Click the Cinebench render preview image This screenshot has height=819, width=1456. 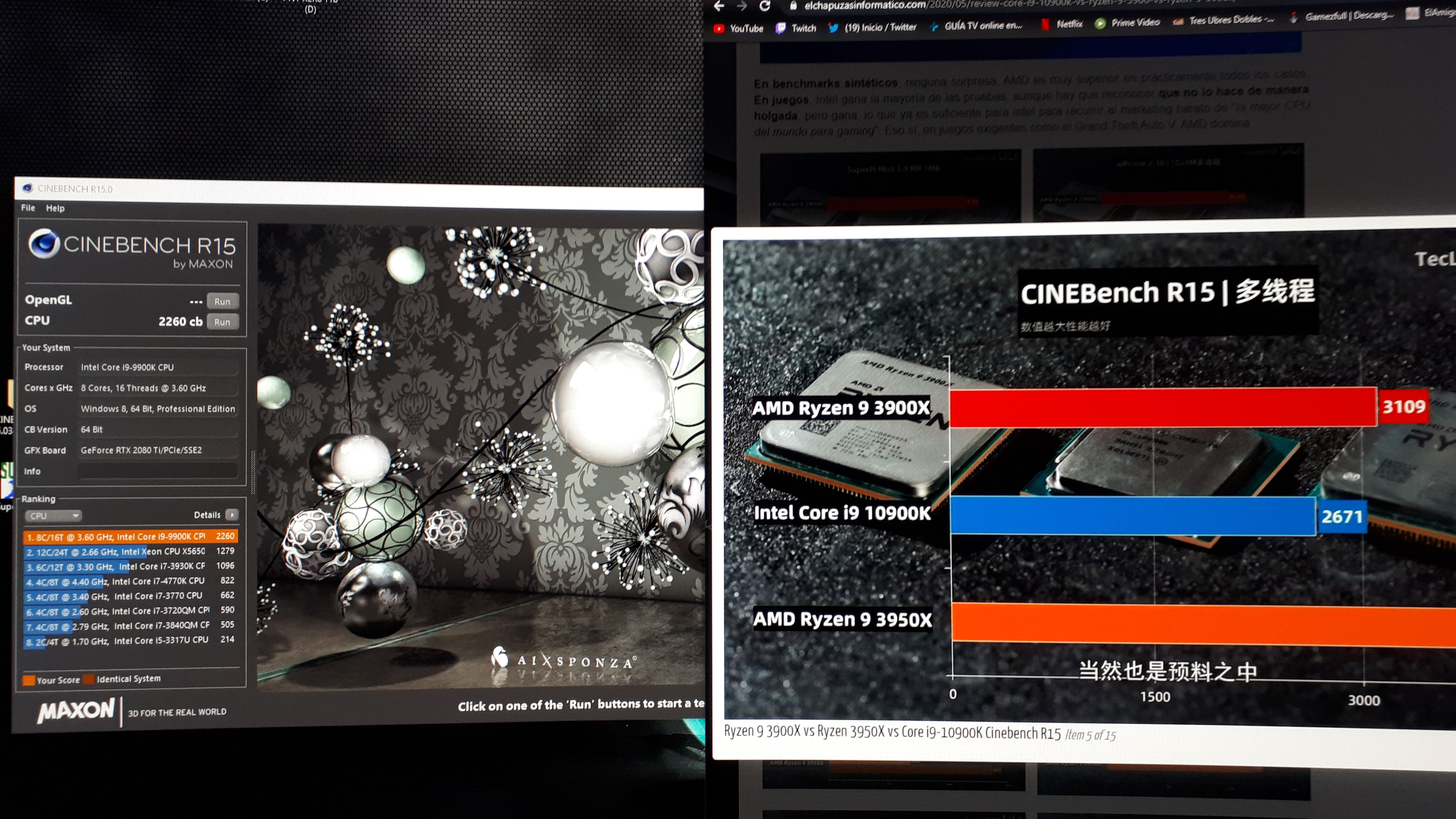click(480, 458)
